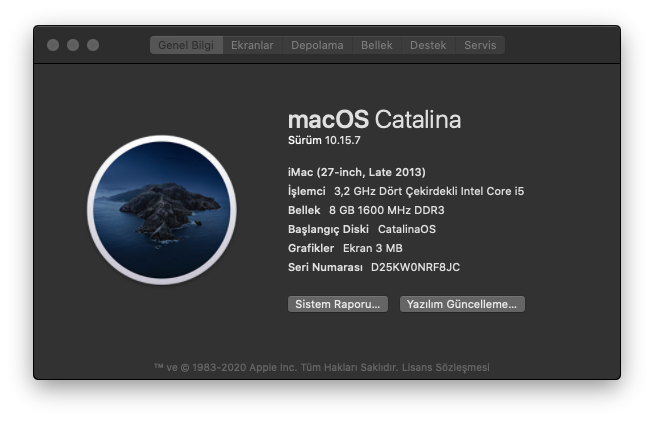Open the Depolama tab
This screenshot has height=421, width=654.
(317, 45)
